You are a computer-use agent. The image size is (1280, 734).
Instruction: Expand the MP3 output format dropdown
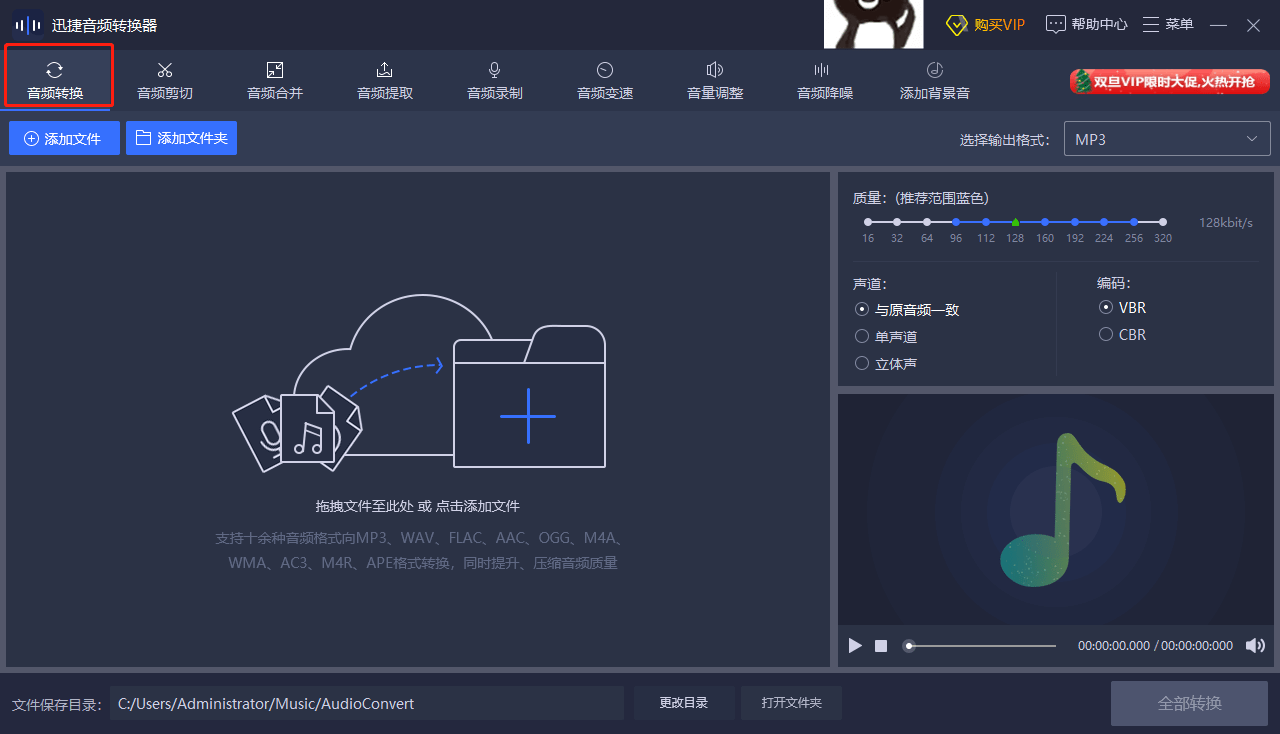coord(1166,139)
